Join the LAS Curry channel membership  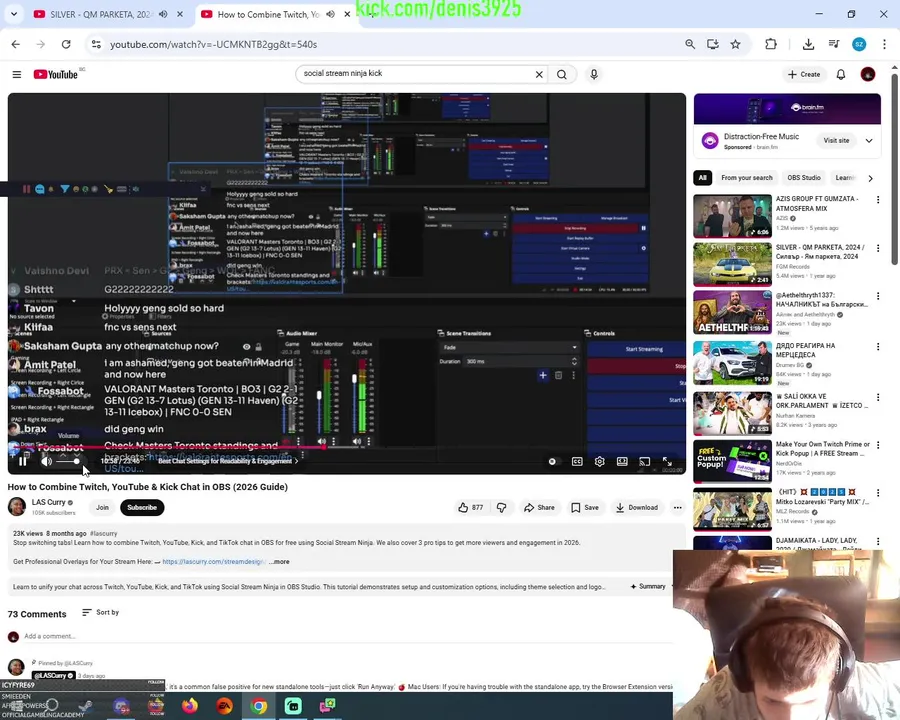[102, 508]
